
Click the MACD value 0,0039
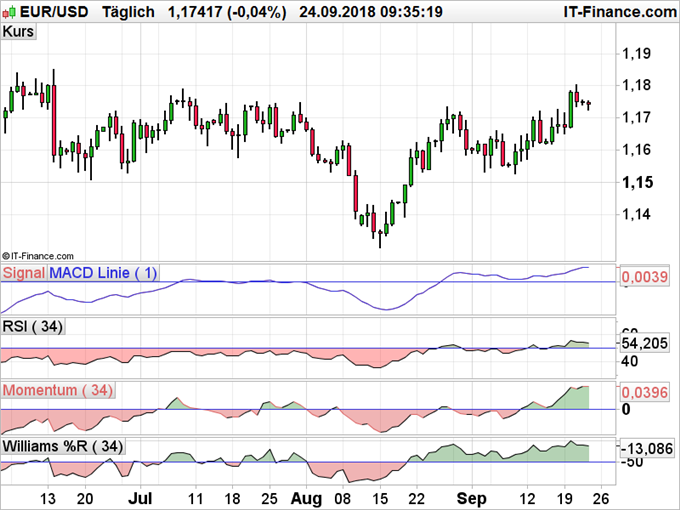point(644,277)
